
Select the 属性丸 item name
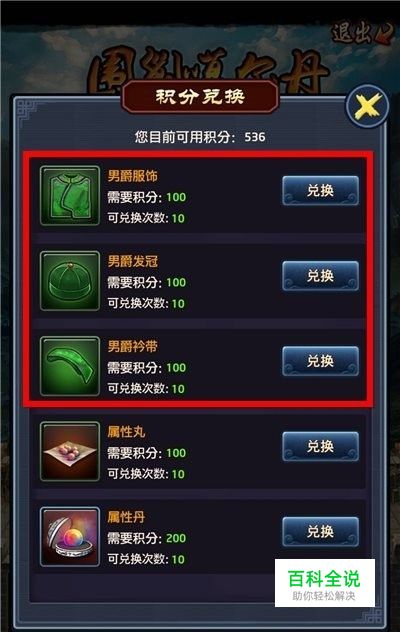tap(126, 432)
